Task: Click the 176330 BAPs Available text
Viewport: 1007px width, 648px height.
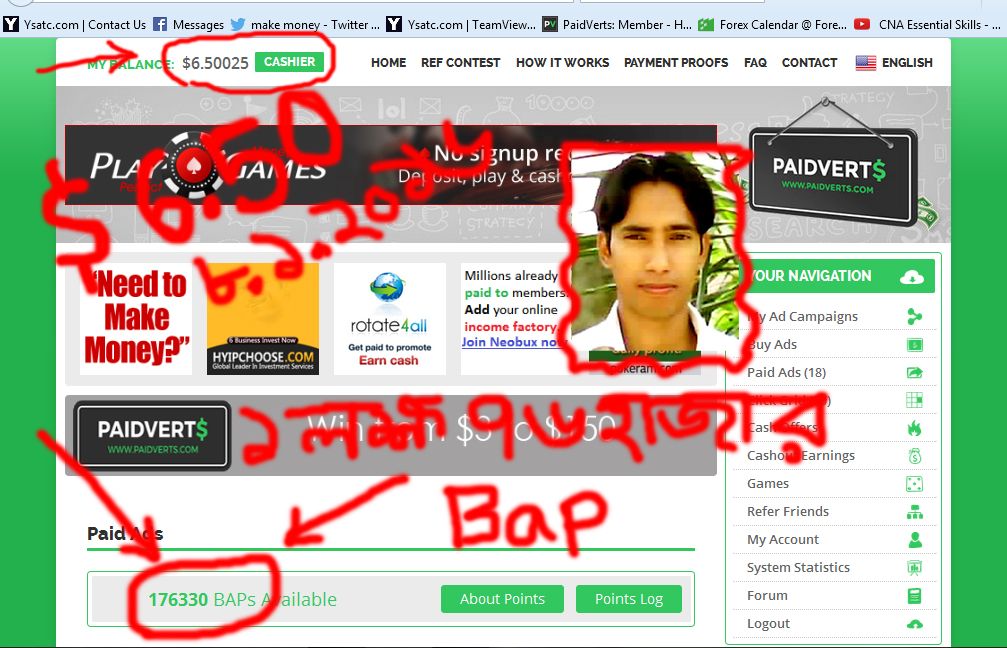Action: point(243,600)
